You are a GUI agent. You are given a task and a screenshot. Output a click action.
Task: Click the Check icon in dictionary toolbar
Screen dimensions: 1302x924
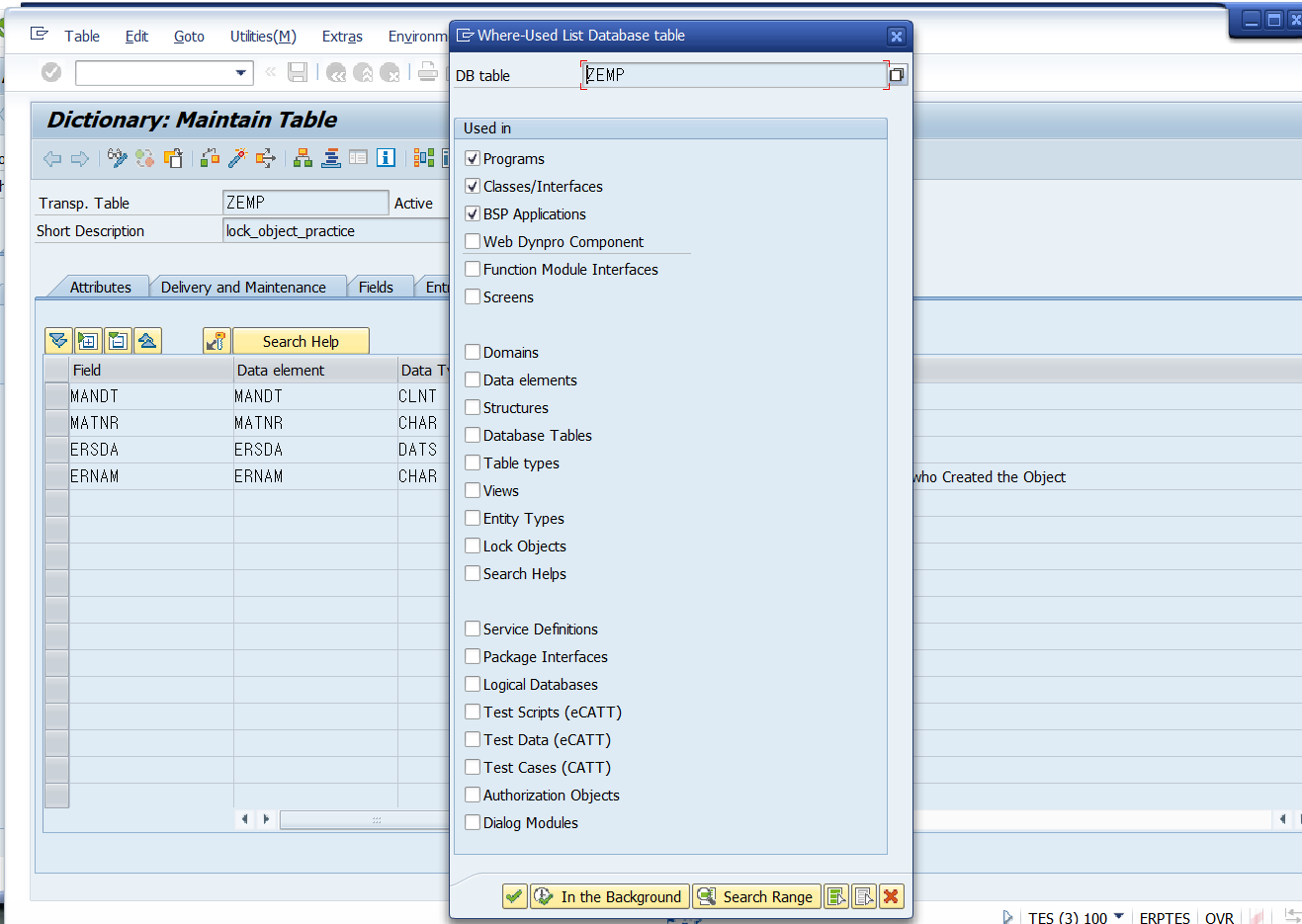210,158
